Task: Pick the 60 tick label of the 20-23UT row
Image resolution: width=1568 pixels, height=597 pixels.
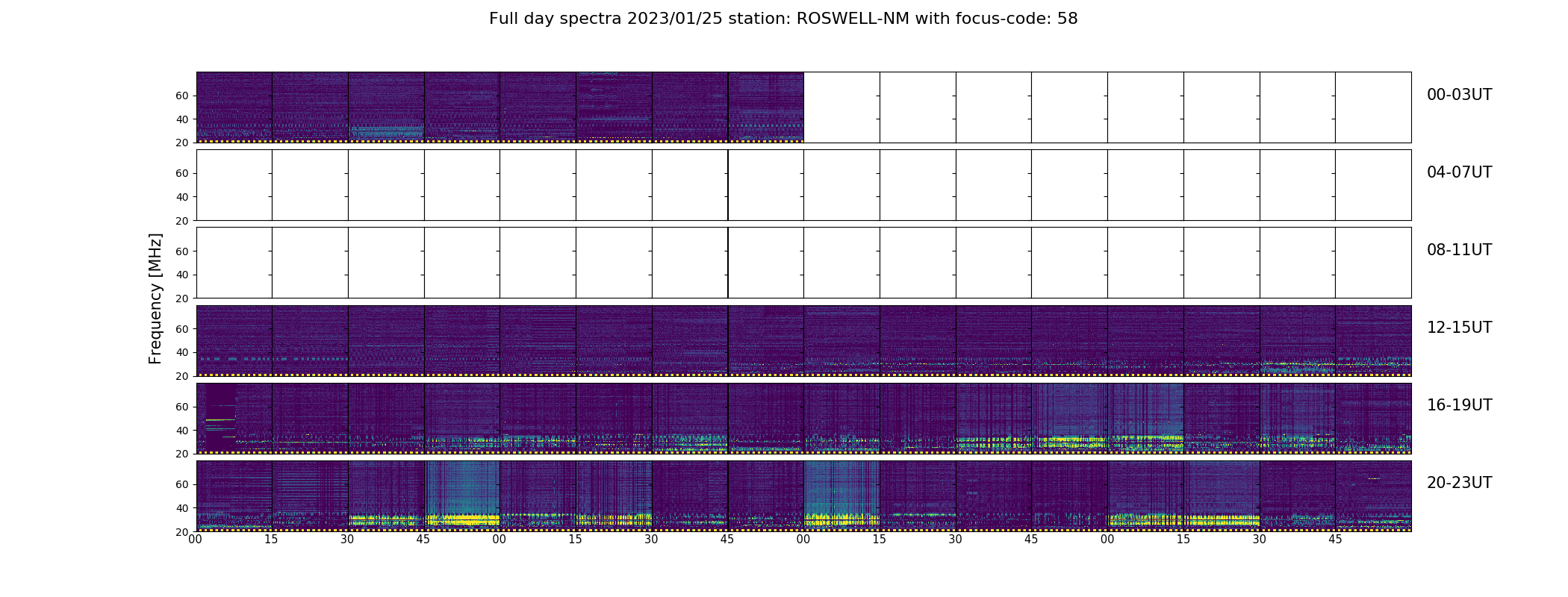Action: coord(182,484)
